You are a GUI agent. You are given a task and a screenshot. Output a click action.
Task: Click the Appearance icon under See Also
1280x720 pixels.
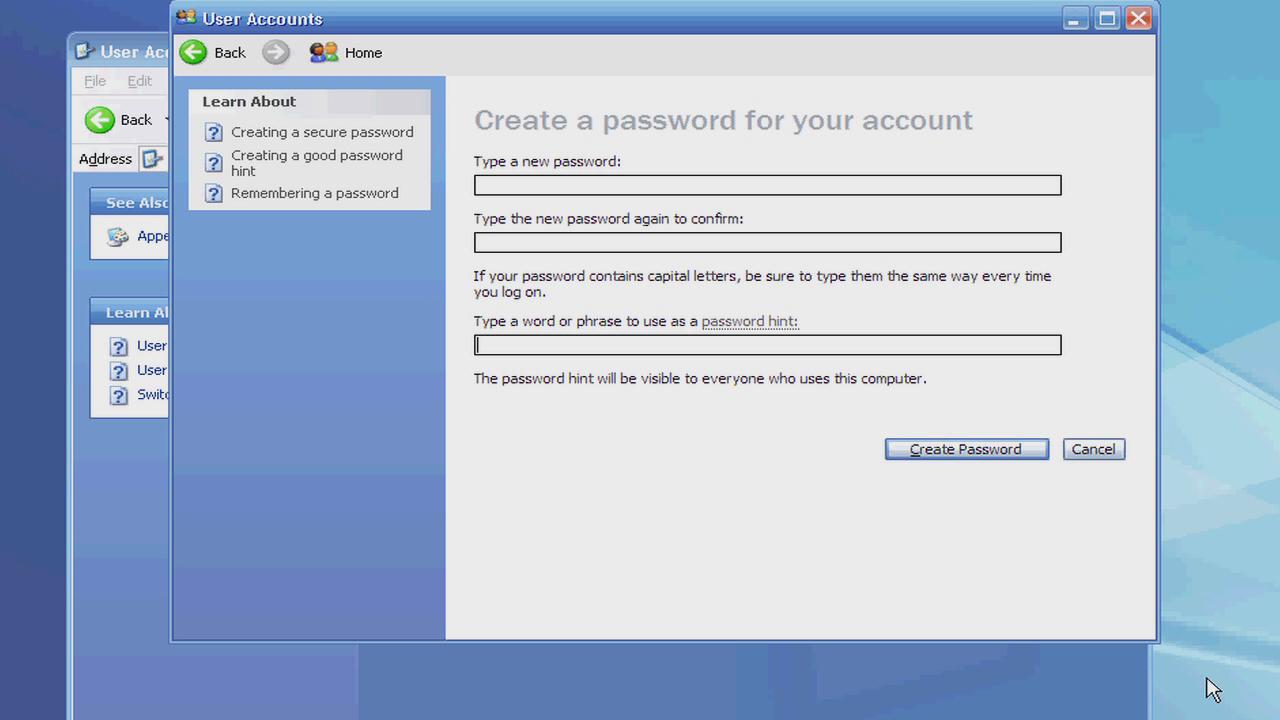118,236
